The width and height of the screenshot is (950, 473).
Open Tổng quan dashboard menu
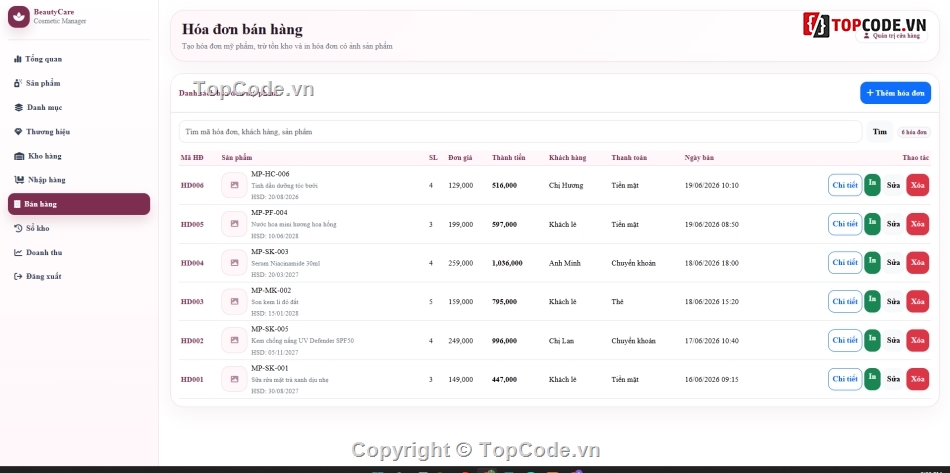79,59
